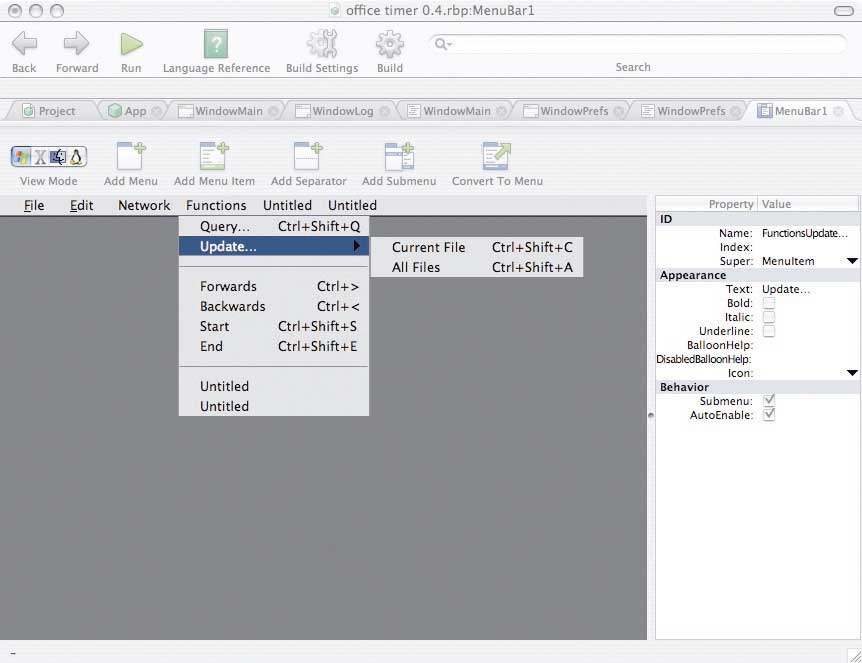
Task: Select the Query... menu item
Action: pos(225,226)
